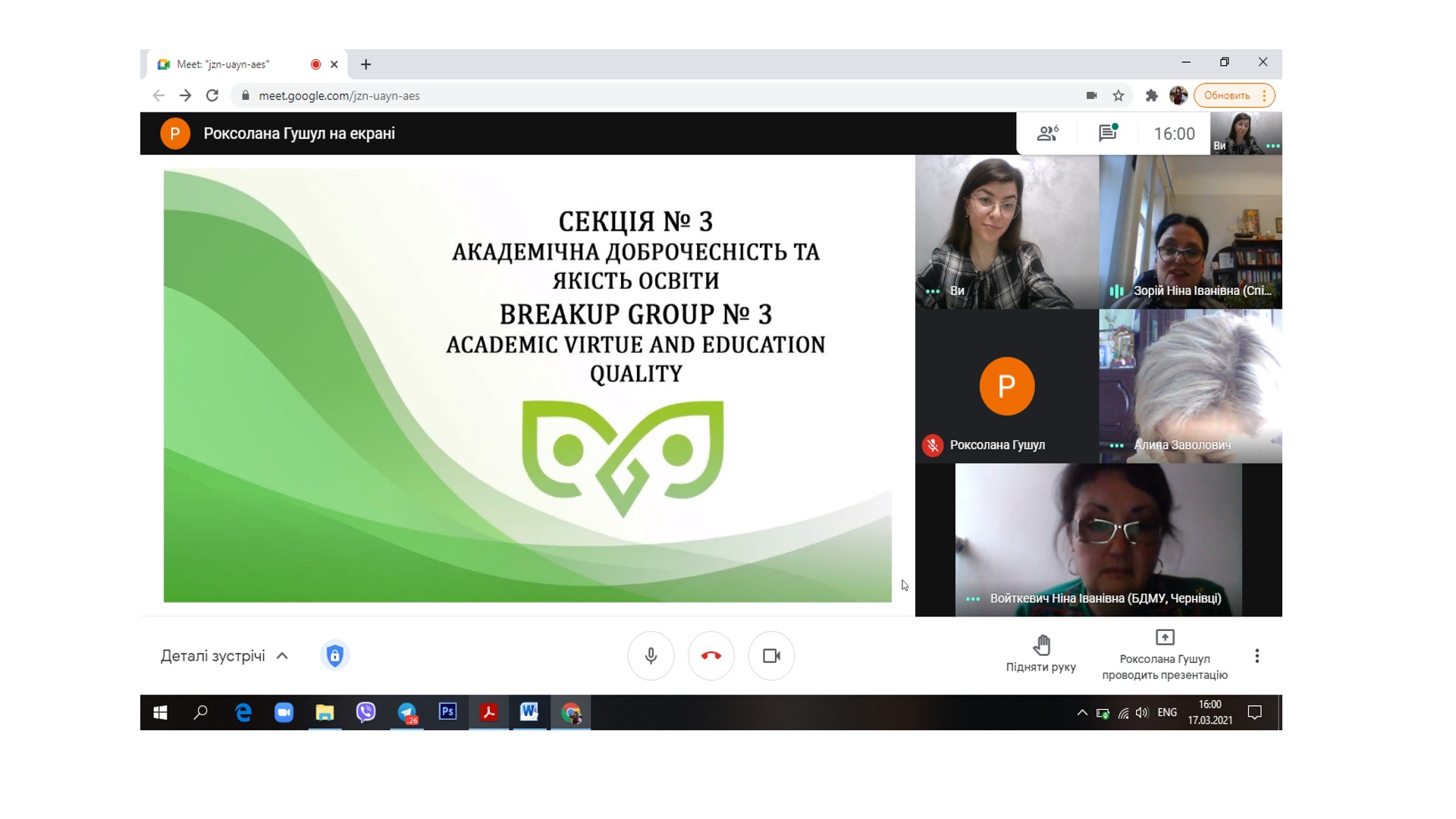Click your self-view thumbnail in header
Viewport: 1456px width, 819px height.
coord(1246,133)
